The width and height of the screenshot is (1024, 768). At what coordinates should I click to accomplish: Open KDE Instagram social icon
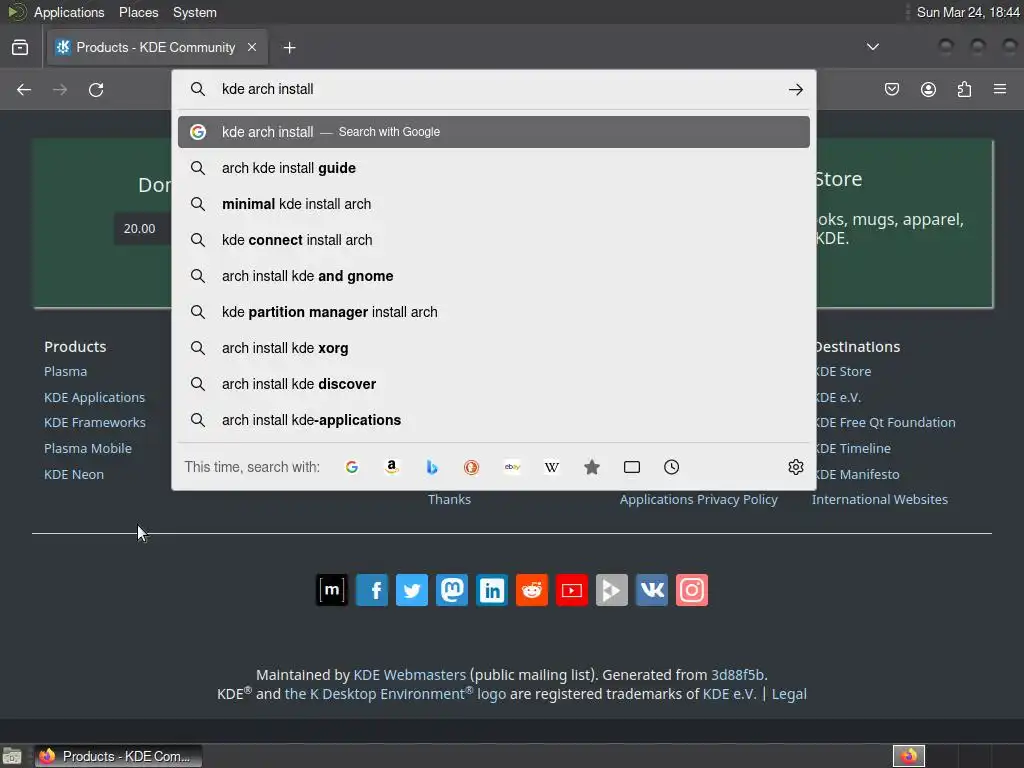pos(692,590)
